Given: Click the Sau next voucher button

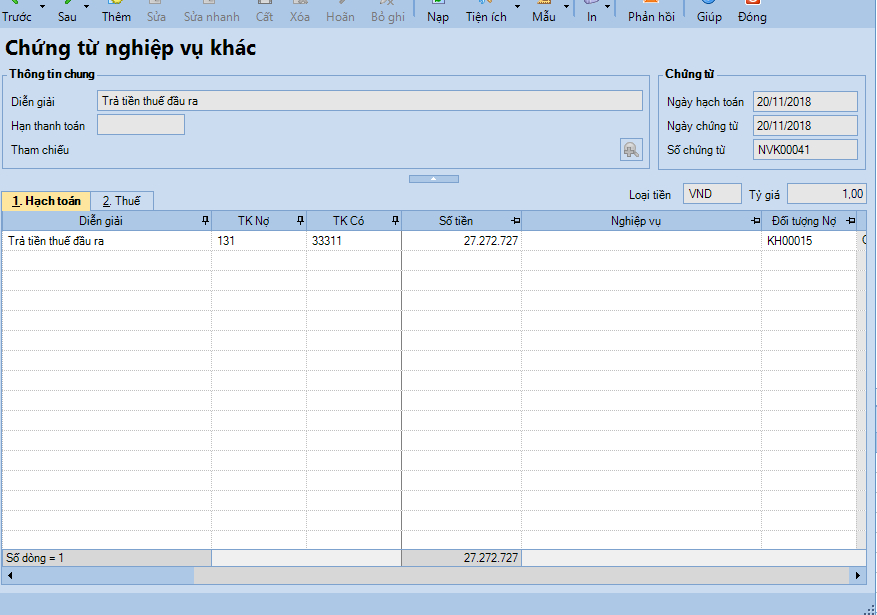Looking at the screenshot, I should point(67,12).
